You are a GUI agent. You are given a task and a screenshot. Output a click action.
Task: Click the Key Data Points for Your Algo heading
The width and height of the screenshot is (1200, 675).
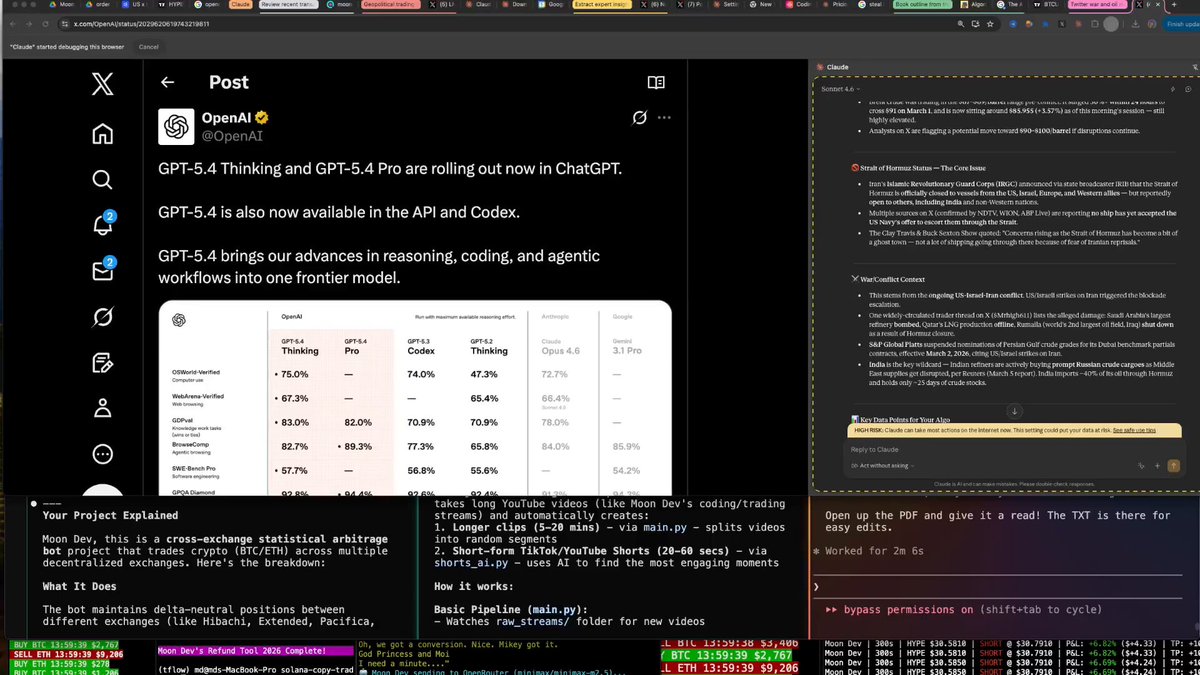click(900, 418)
